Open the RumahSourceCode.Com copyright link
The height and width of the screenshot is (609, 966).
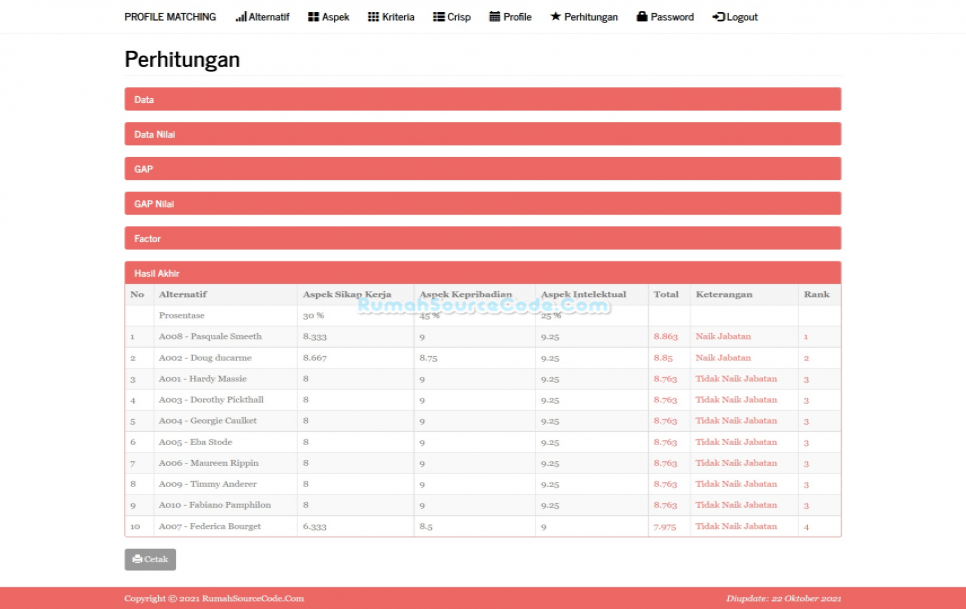click(254, 597)
